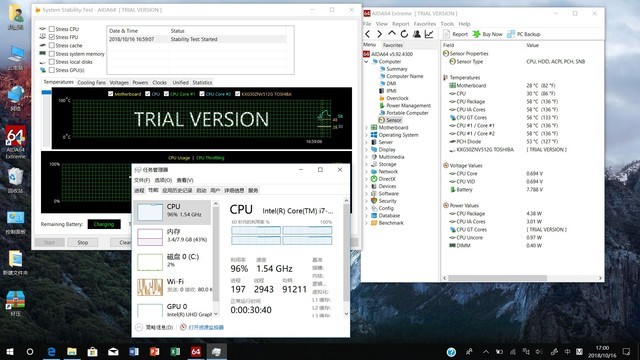Screen dimensions: 640x360
Task: Click Cortana circle on taskbar
Action: point(30,351)
